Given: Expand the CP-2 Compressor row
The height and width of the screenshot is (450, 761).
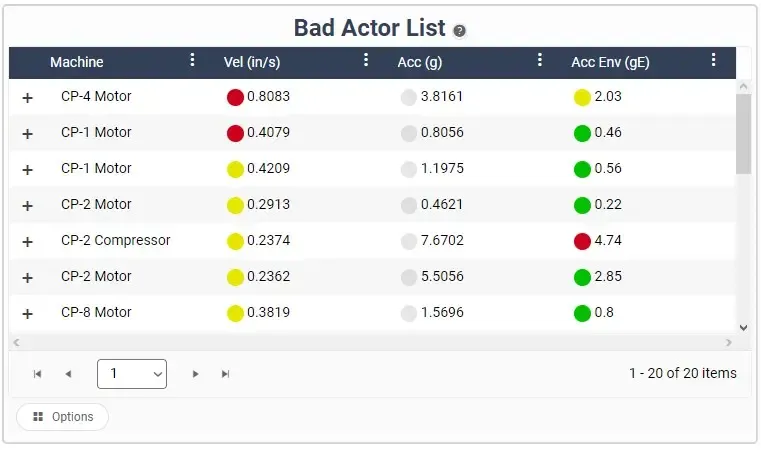Looking at the screenshot, I should point(28,242).
